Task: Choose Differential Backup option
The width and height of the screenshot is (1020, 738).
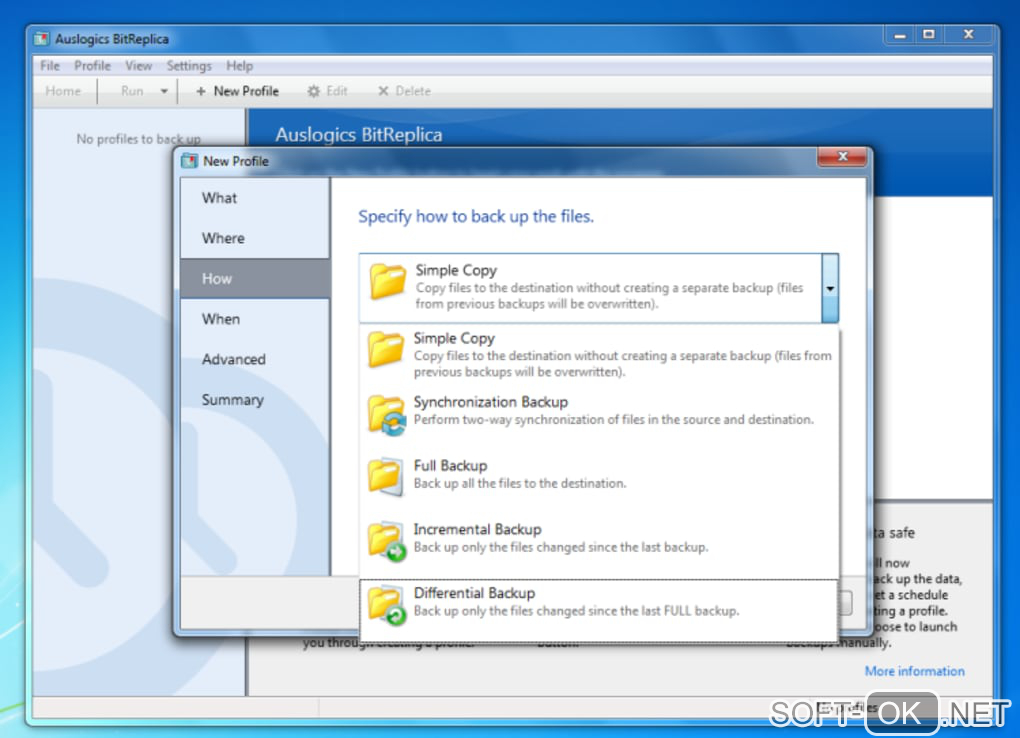Action: click(x=599, y=608)
